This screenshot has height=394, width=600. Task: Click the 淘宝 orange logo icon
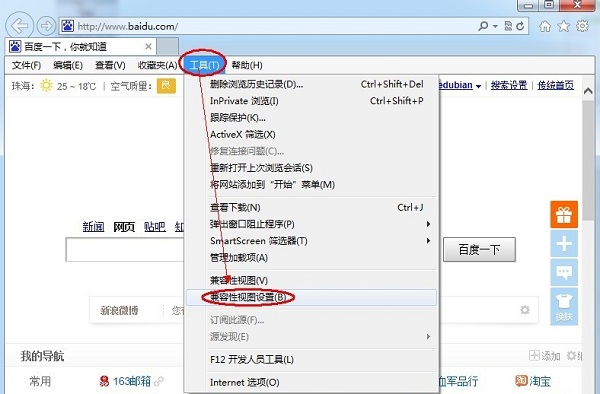(x=521, y=381)
